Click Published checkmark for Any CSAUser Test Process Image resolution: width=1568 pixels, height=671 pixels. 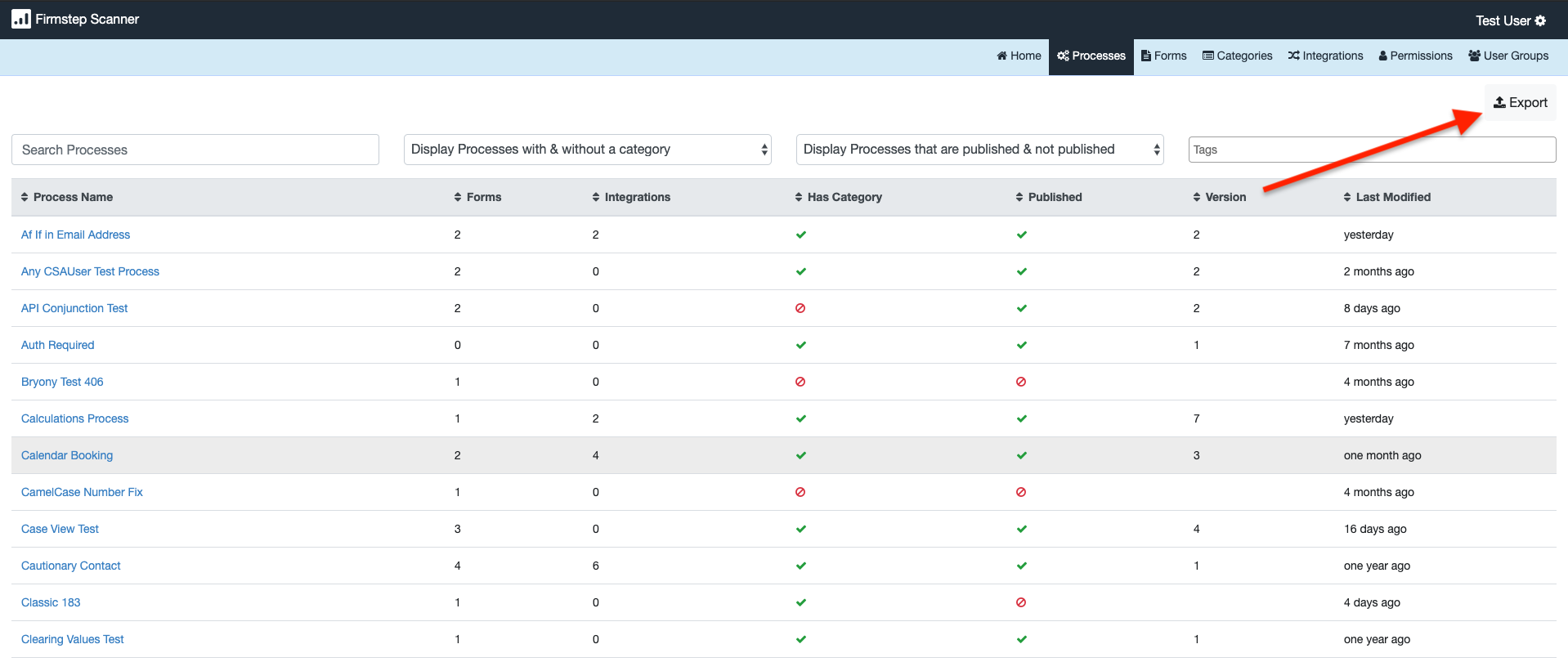[1022, 271]
